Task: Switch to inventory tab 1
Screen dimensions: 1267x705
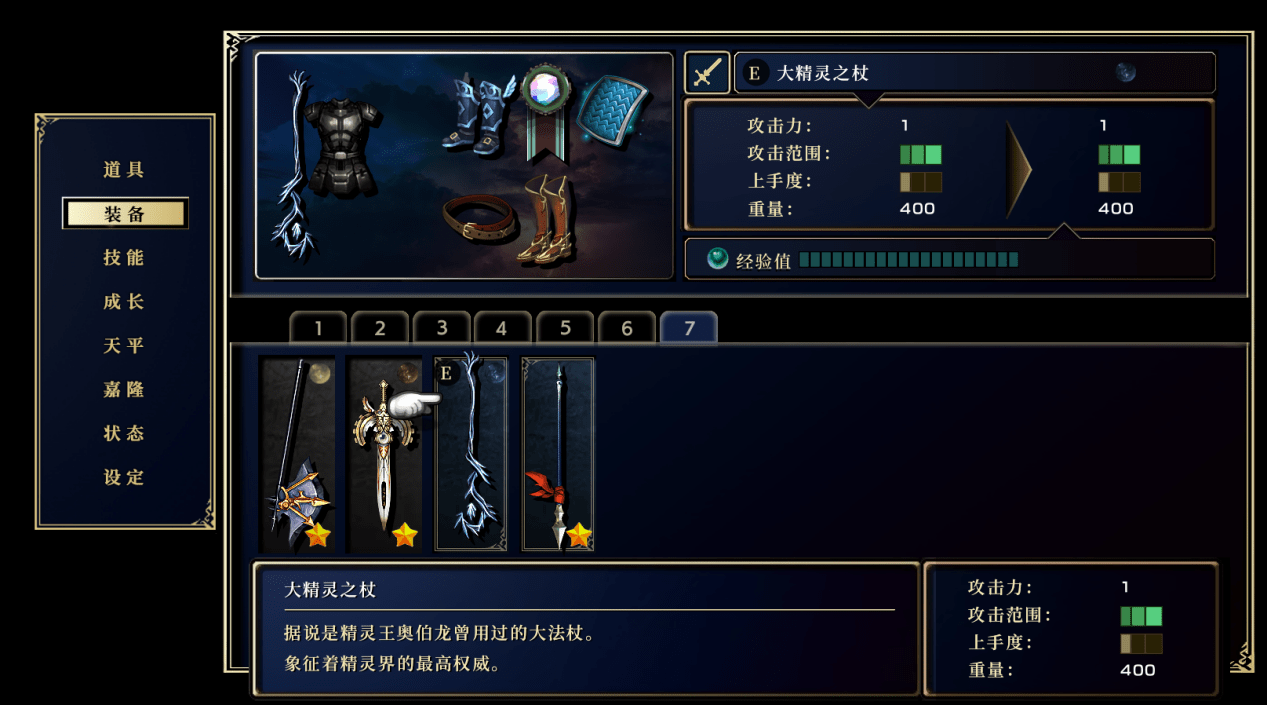Action: (318, 328)
